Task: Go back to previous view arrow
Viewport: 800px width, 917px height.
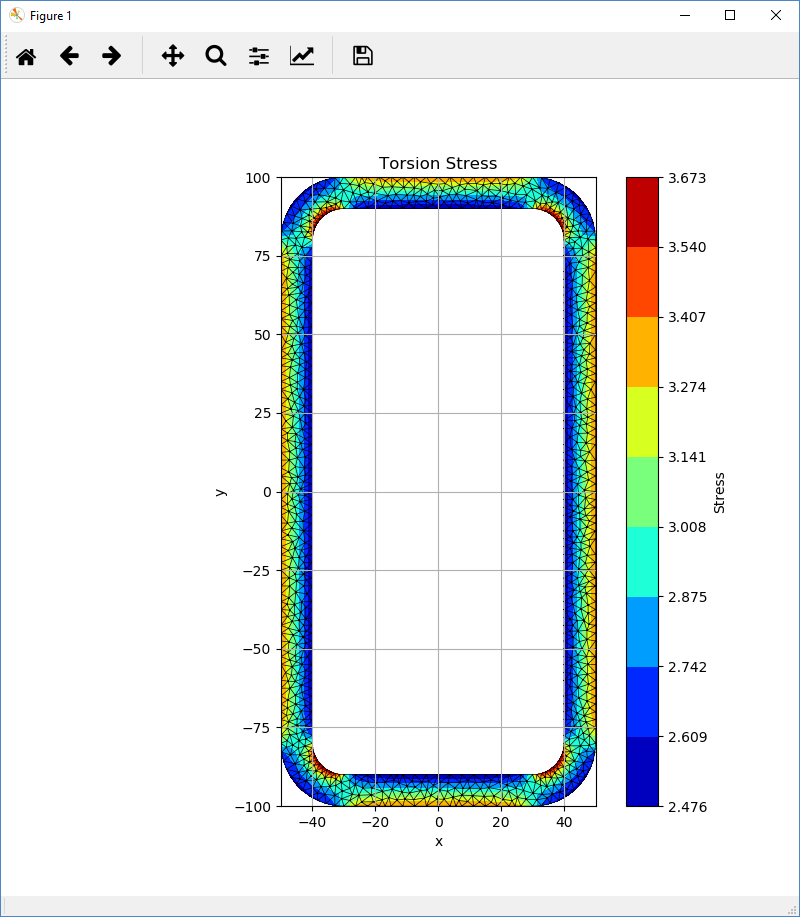Action: [x=69, y=56]
